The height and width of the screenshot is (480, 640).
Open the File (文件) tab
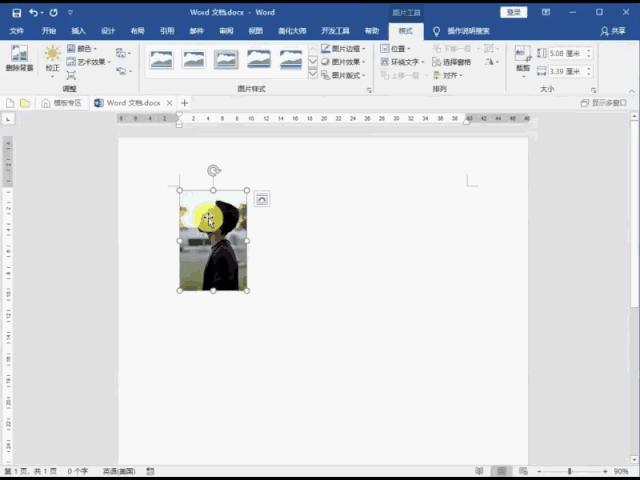coord(16,31)
